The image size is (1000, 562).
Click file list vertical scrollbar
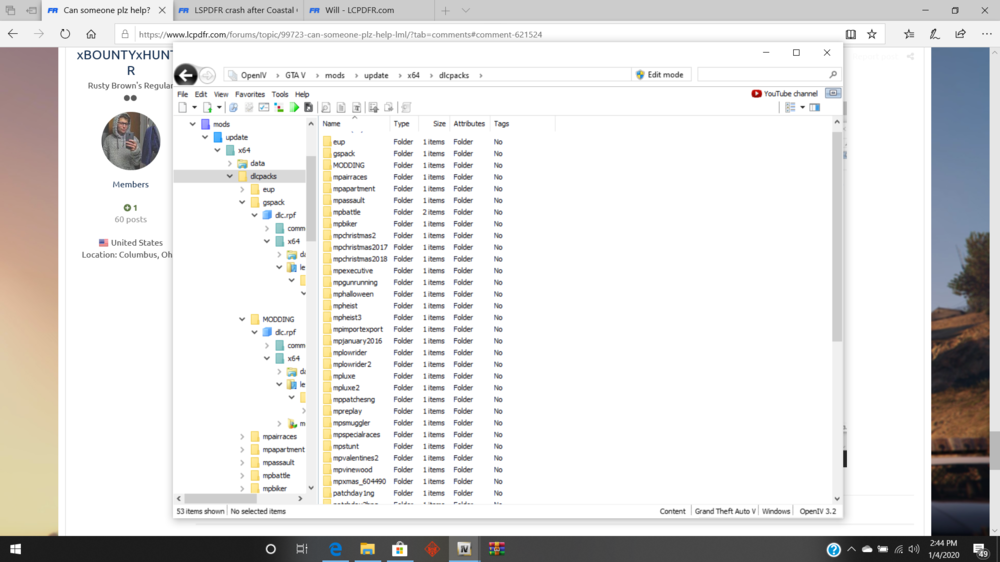pos(837,236)
